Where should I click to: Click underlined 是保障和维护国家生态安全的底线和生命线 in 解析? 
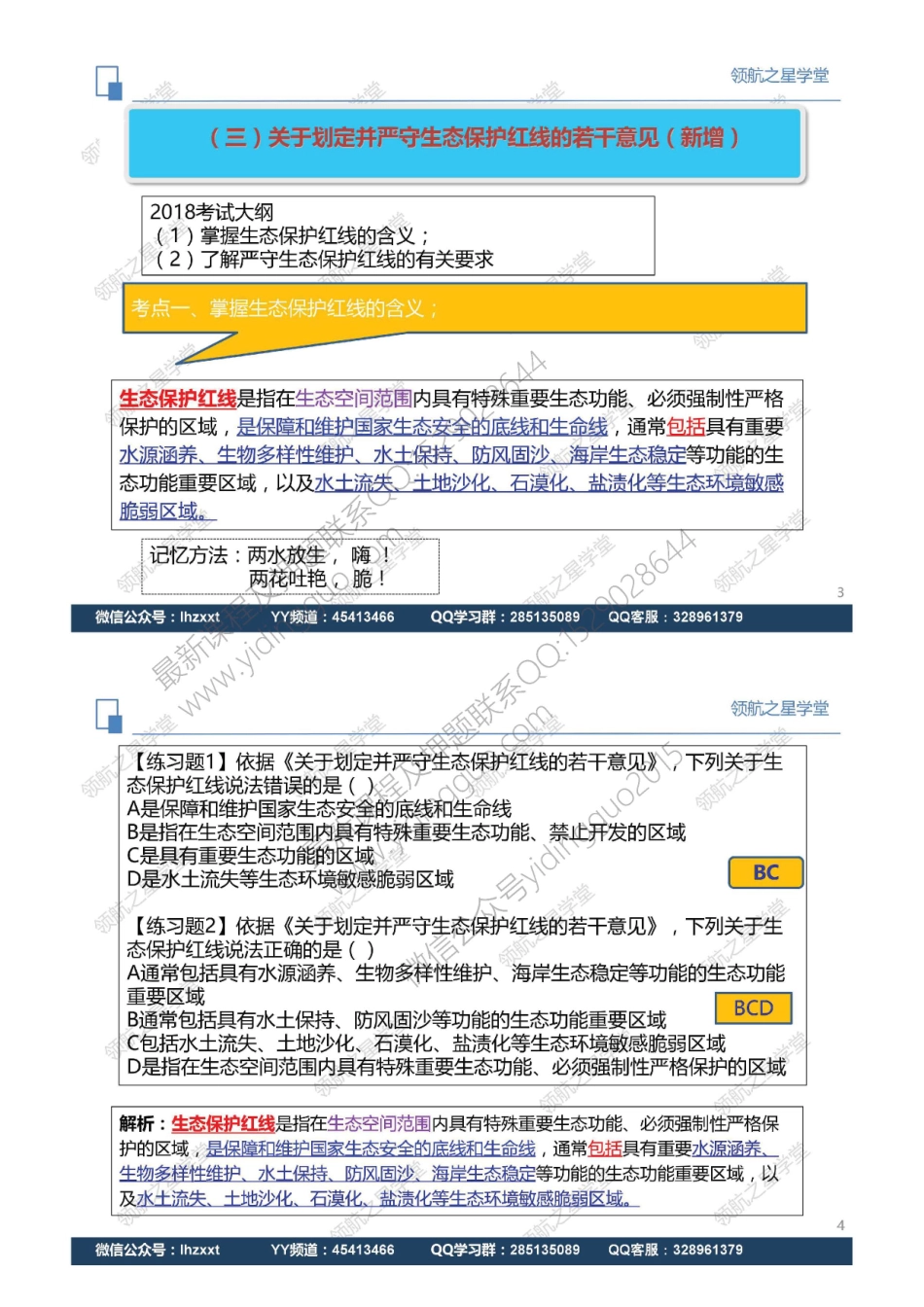click(x=372, y=1148)
